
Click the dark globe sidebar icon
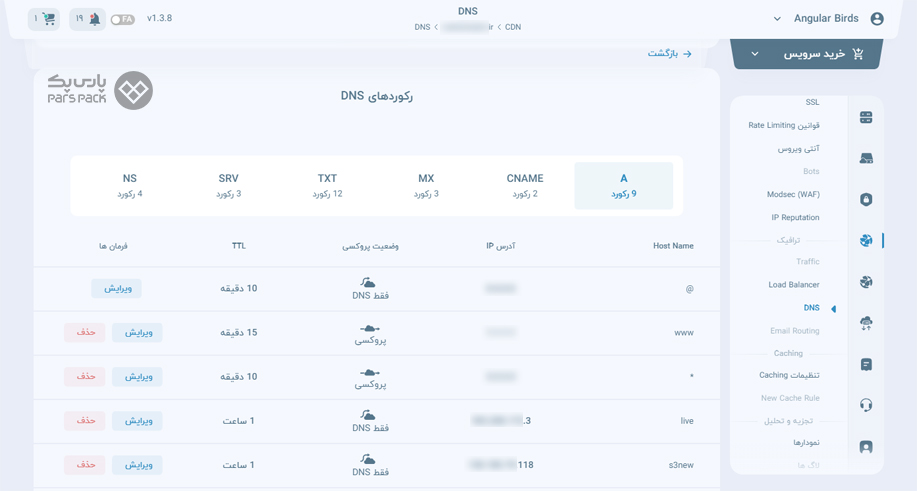coord(866,282)
